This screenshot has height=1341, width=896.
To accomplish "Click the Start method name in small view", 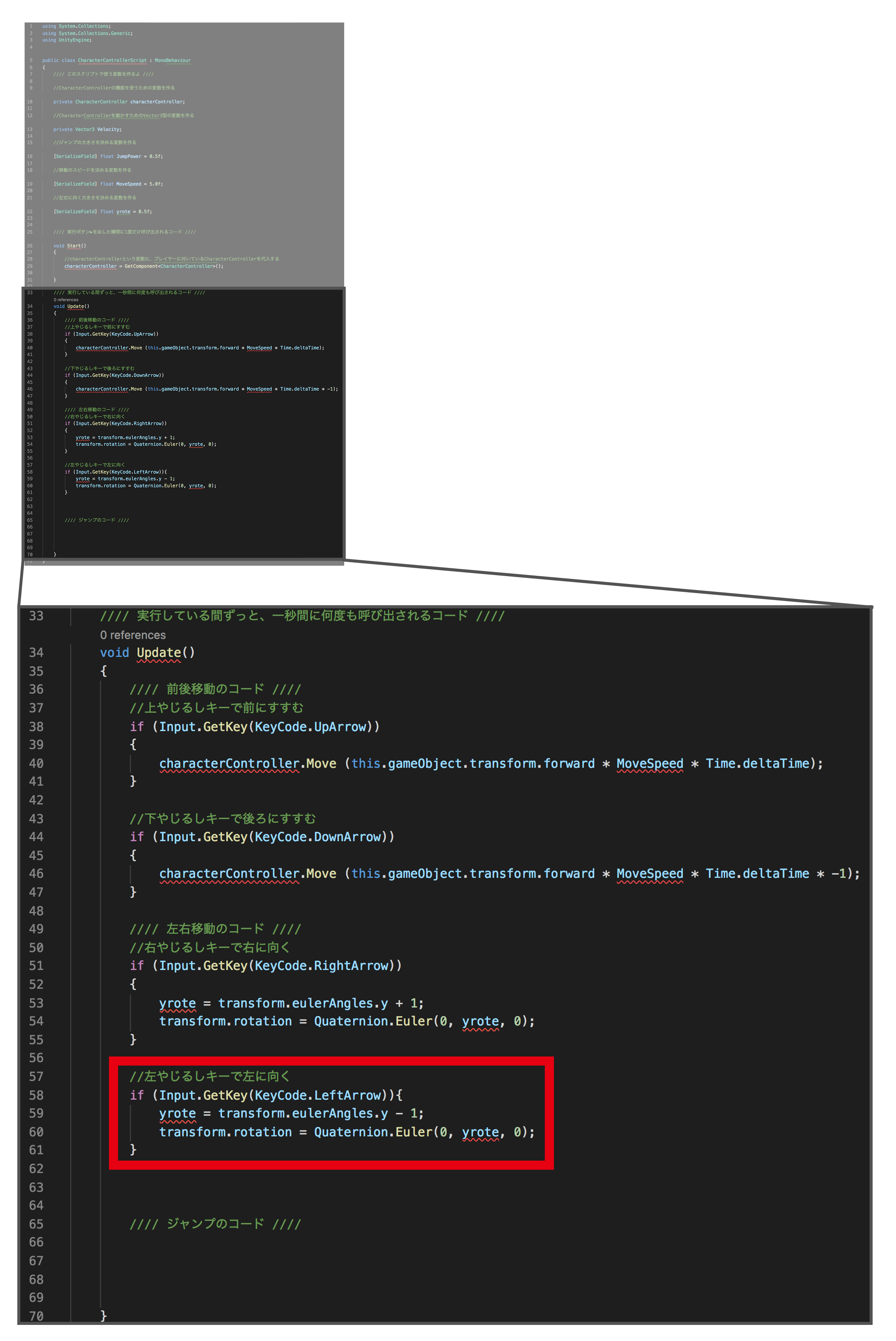I will coord(74,246).
